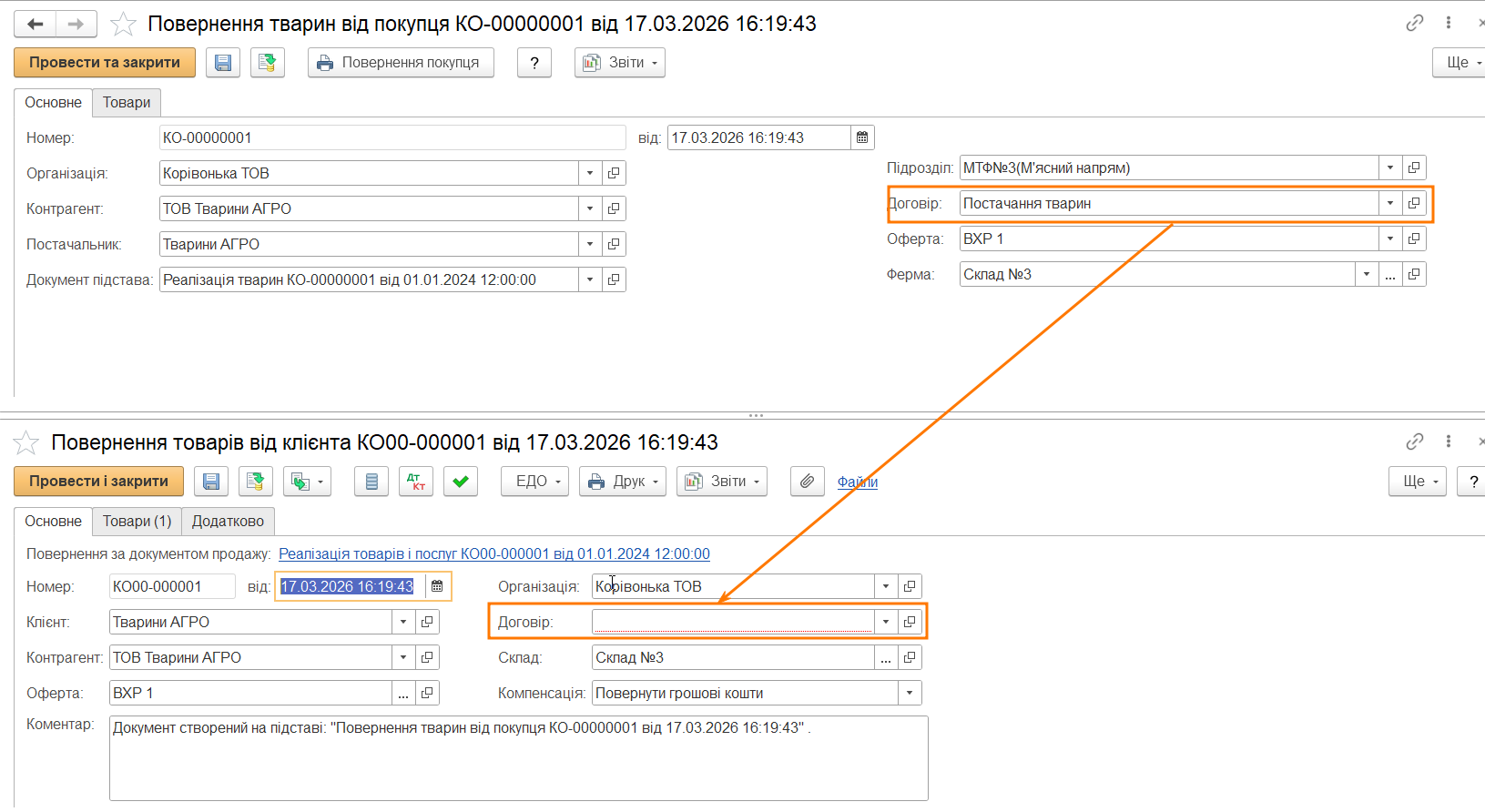Open 'Постачальник' Тварини АГРО record
Viewport: 1485px width, 812px height.
[x=614, y=244]
